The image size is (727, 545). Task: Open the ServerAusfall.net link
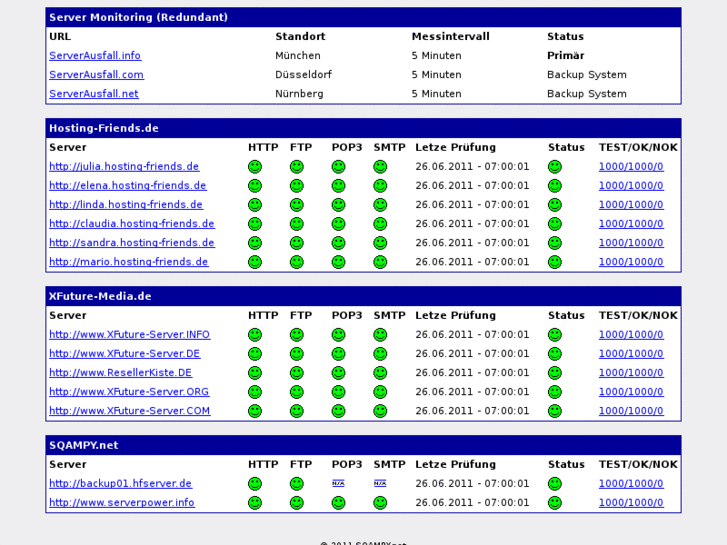[94, 94]
